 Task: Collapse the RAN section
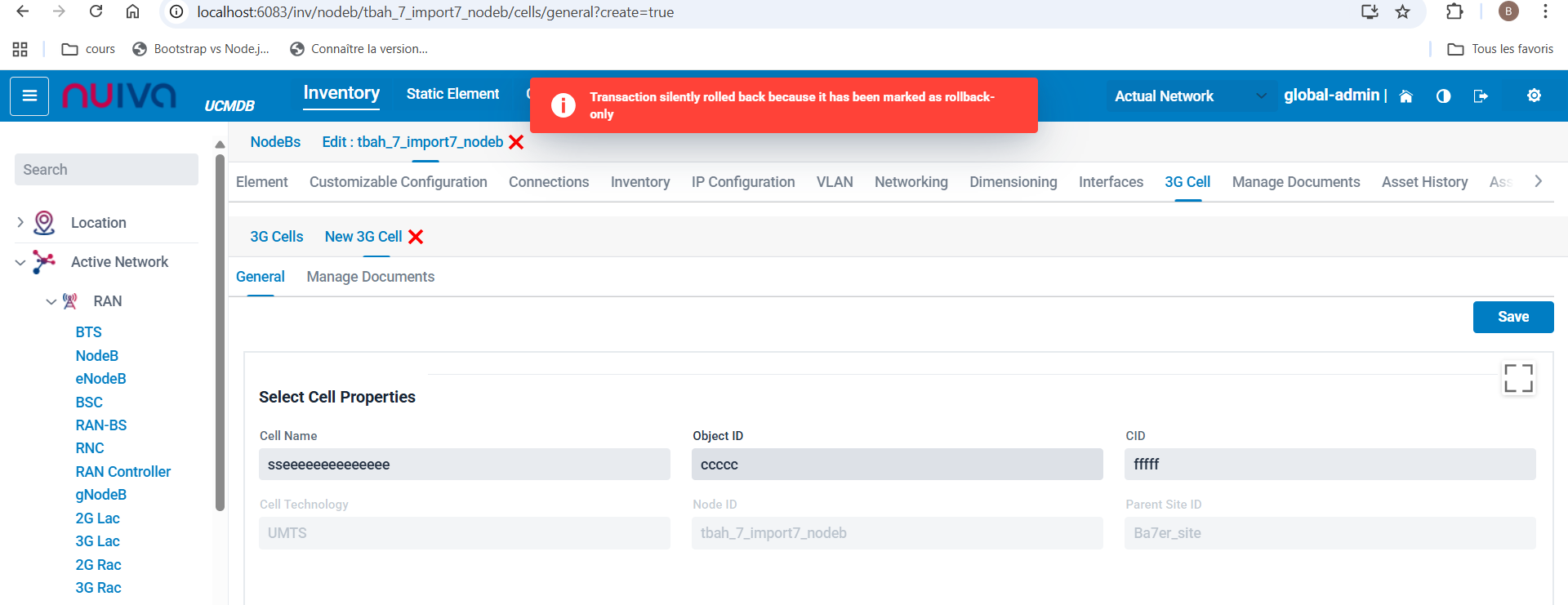point(51,301)
